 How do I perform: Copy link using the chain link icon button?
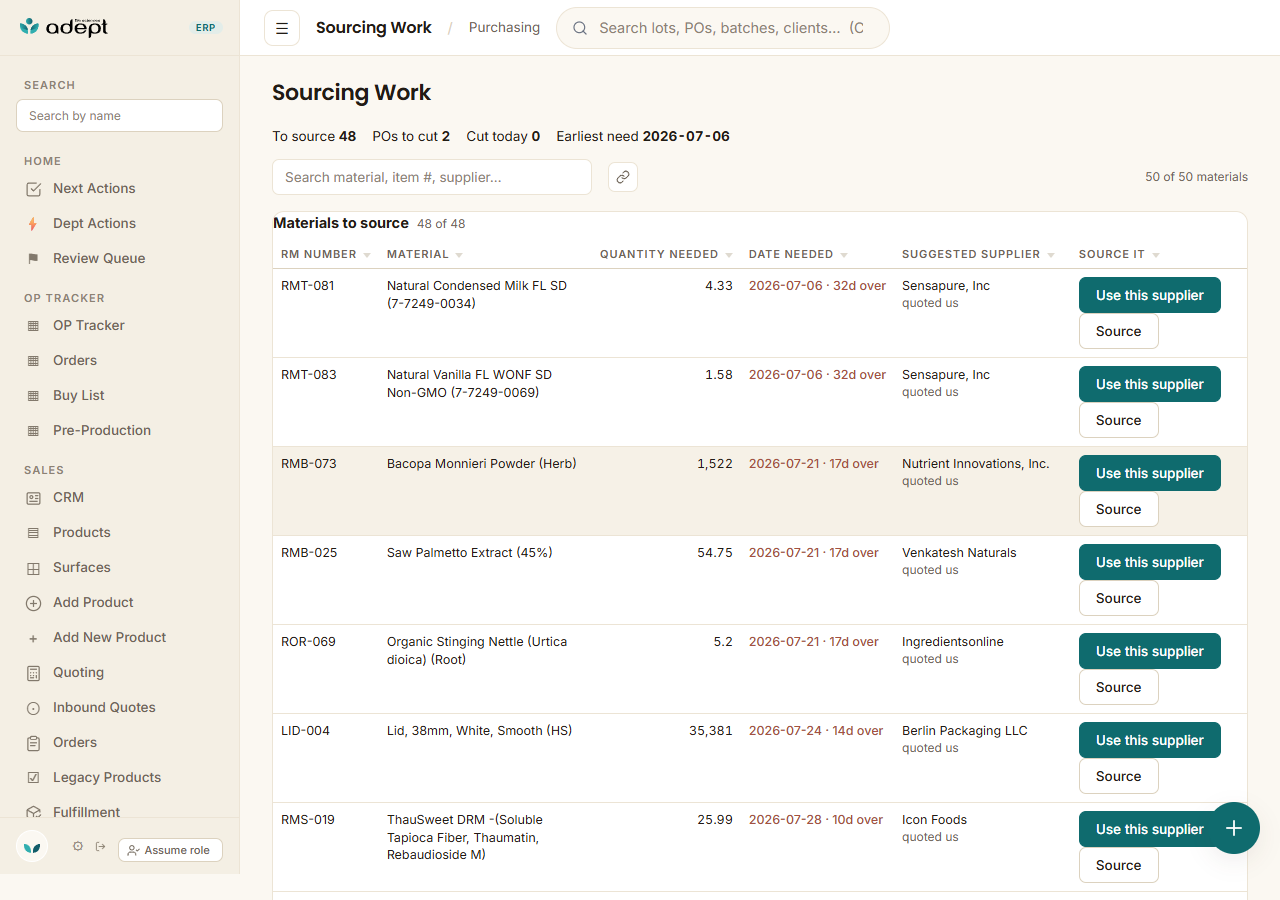pos(623,177)
